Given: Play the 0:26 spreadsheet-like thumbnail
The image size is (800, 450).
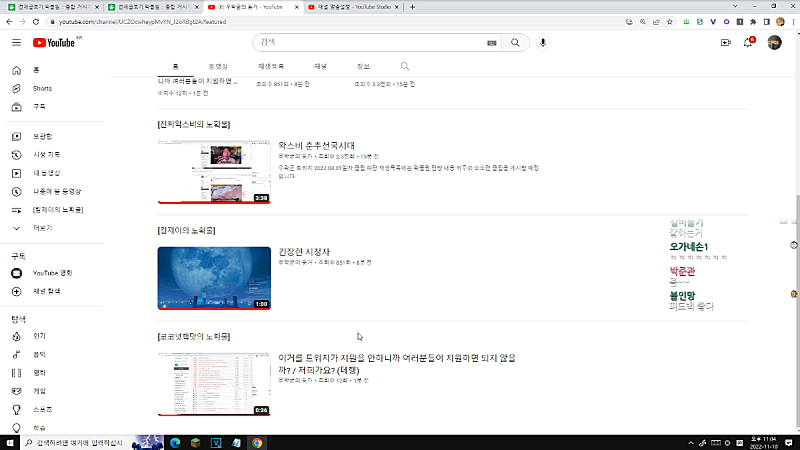Looking at the screenshot, I should (x=214, y=385).
